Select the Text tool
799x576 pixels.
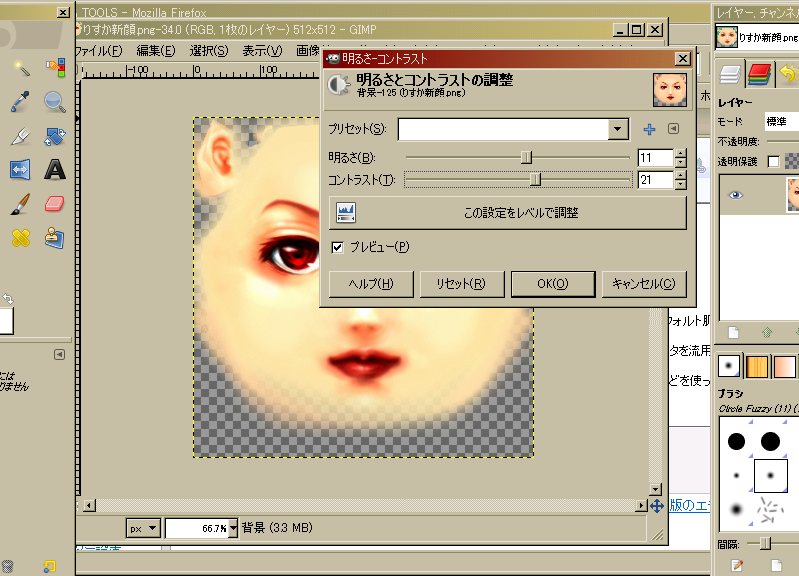55,170
